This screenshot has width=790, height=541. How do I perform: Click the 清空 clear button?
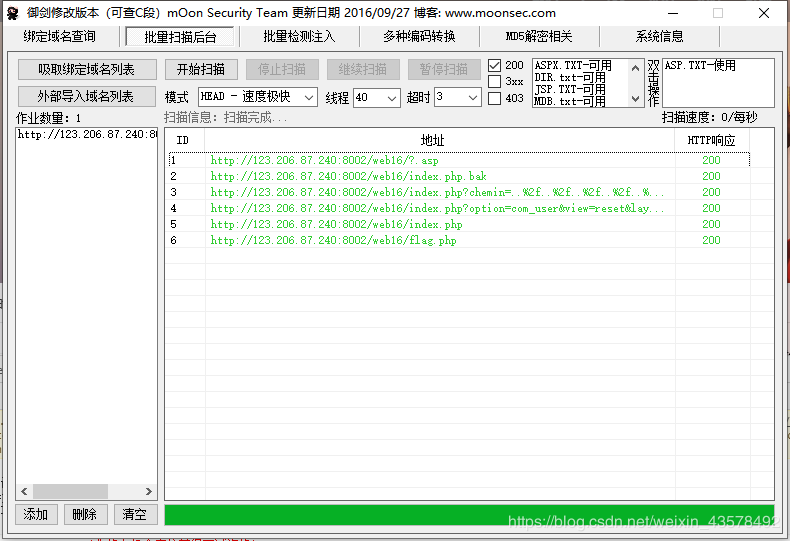pyautogui.click(x=135, y=514)
